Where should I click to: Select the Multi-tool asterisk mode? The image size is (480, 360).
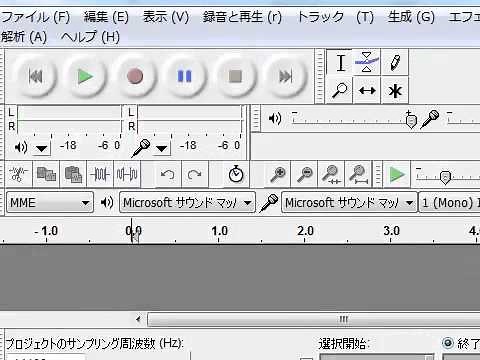(x=395, y=90)
